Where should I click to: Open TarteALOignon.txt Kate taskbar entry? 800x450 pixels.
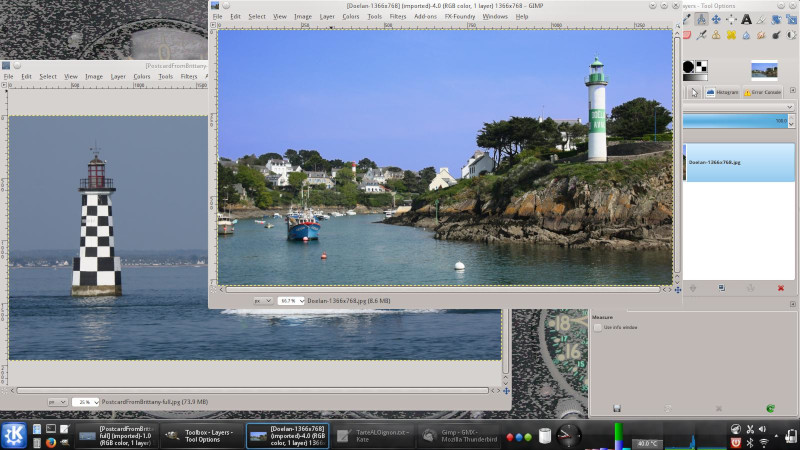(373, 436)
